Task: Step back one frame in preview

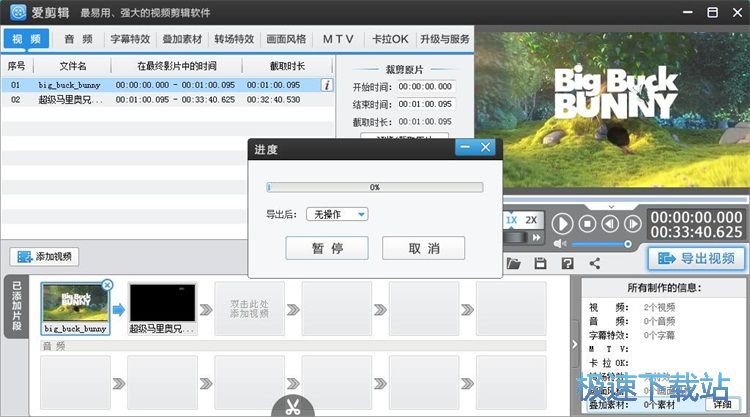Action: click(610, 224)
